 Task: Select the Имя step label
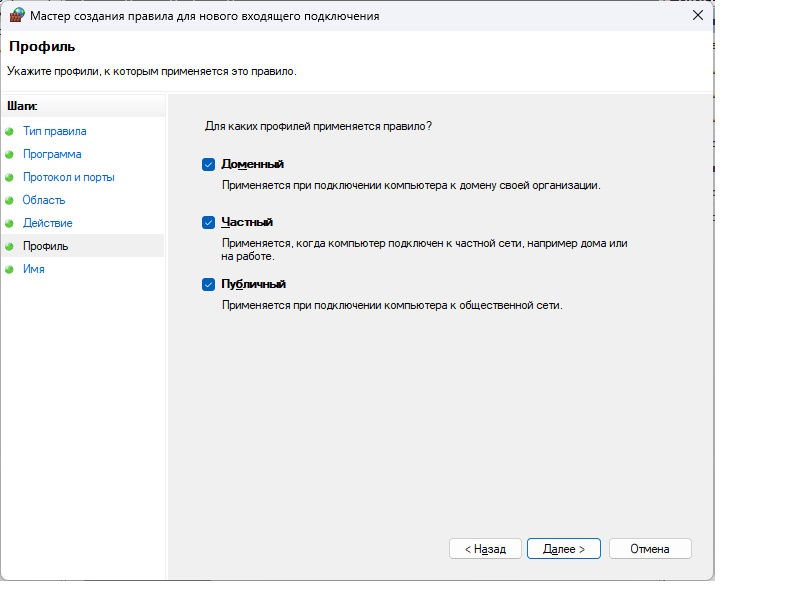tap(33, 269)
